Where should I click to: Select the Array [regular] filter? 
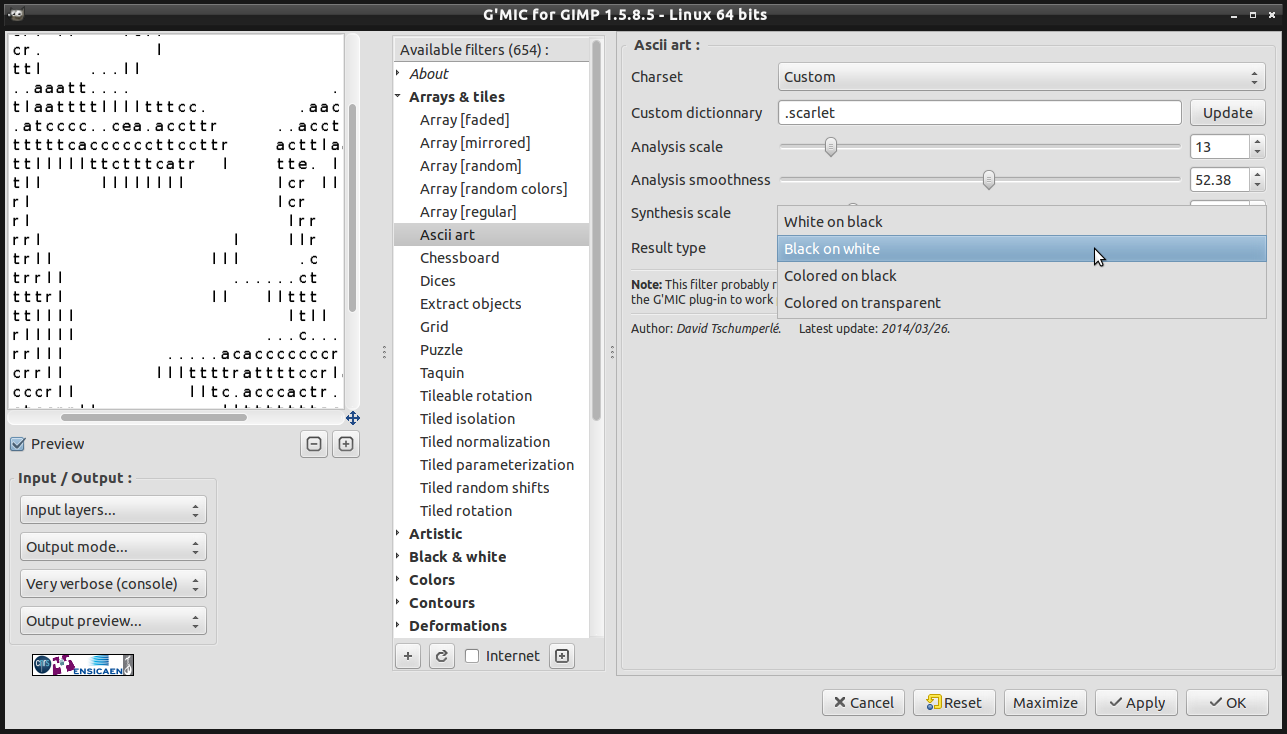click(x=469, y=212)
